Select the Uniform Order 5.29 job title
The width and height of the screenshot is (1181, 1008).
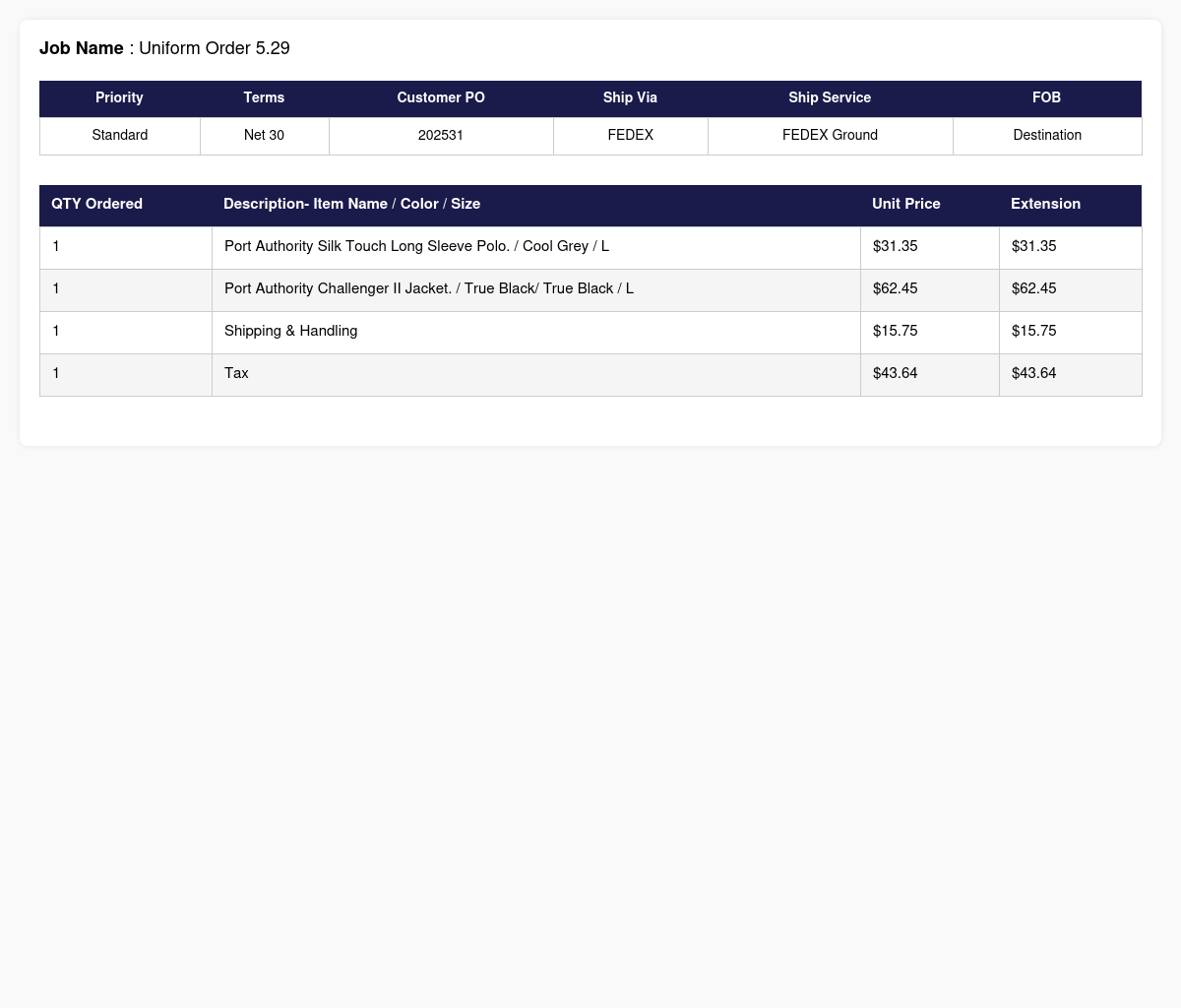(215, 48)
